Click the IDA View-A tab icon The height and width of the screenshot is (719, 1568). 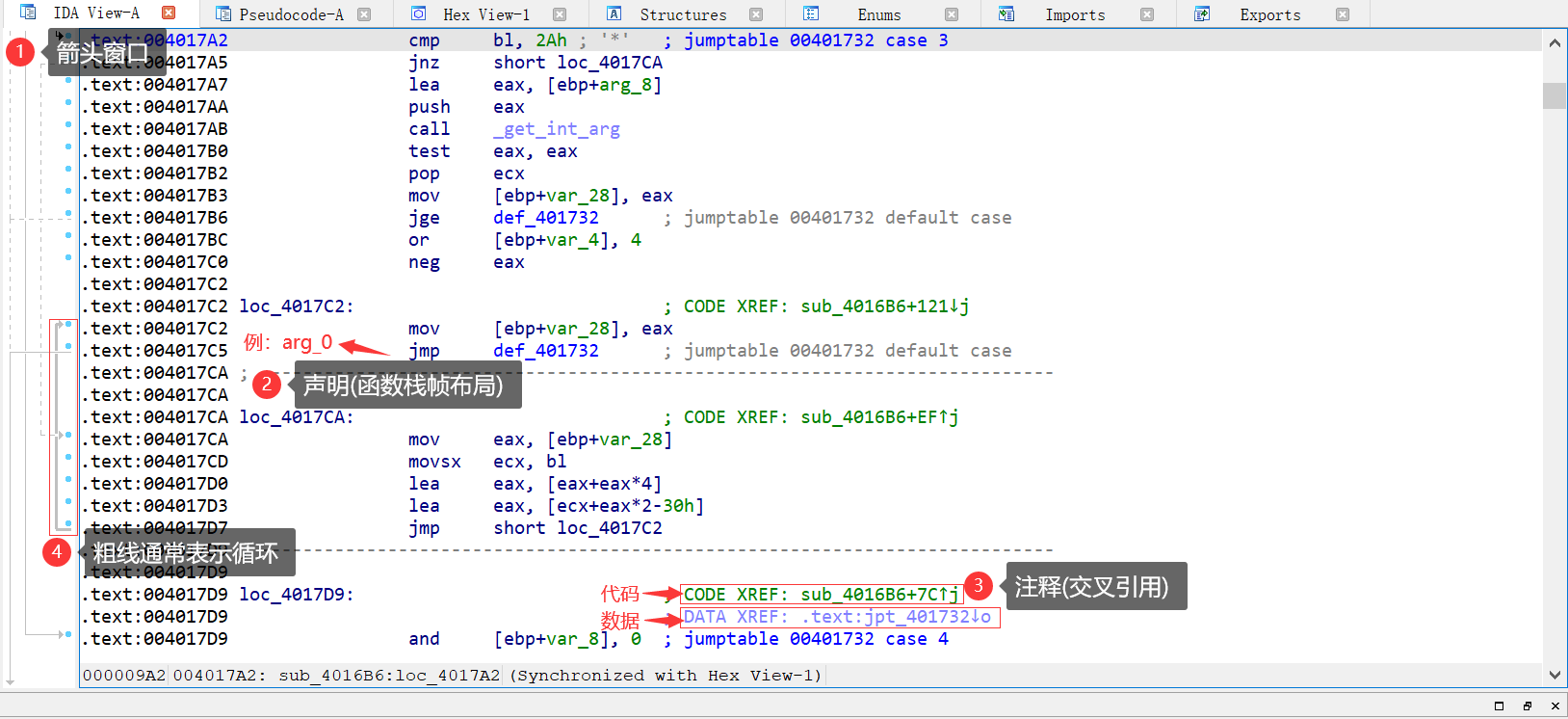pos(28,13)
